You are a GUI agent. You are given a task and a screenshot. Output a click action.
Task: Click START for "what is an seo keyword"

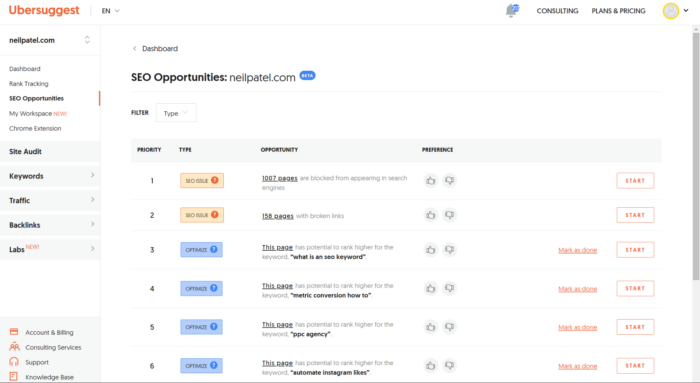coord(635,250)
